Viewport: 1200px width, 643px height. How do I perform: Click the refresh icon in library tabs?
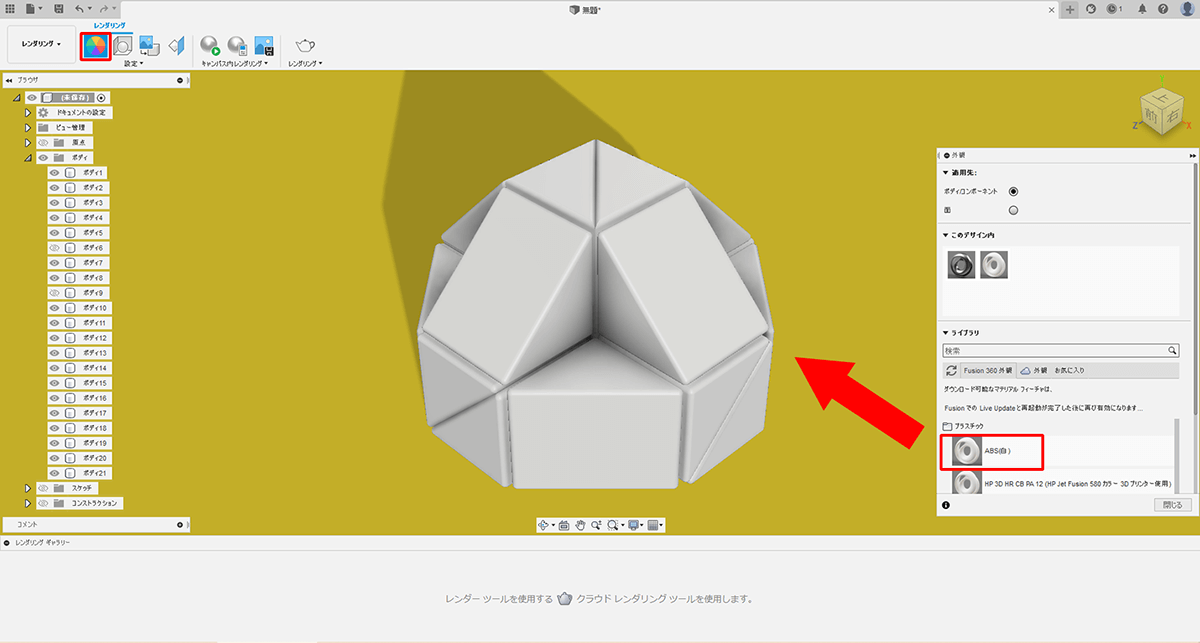[x=951, y=370]
